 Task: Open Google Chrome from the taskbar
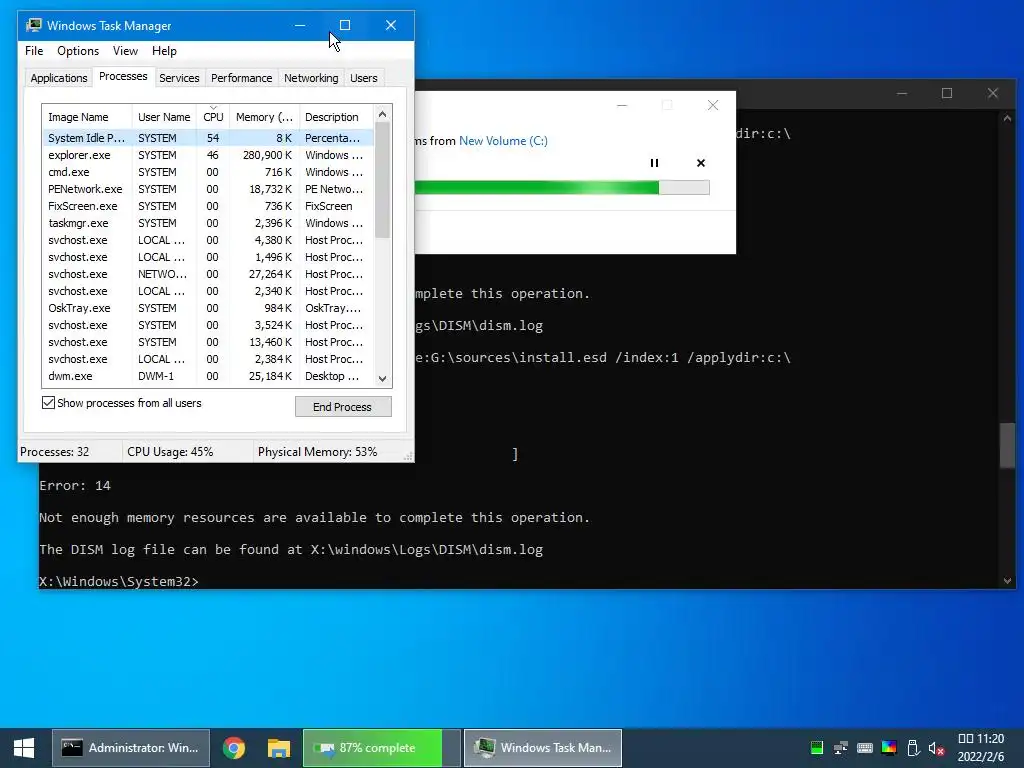[234, 748]
